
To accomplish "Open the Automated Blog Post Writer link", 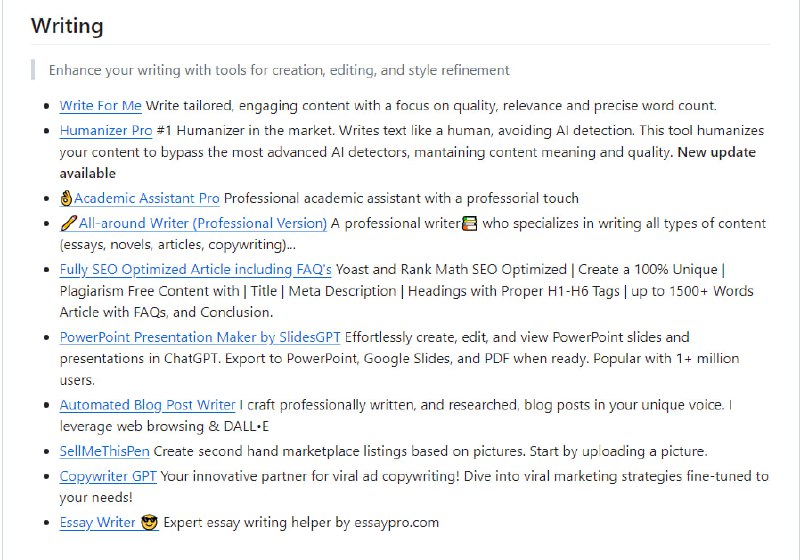I will click(x=147, y=405).
